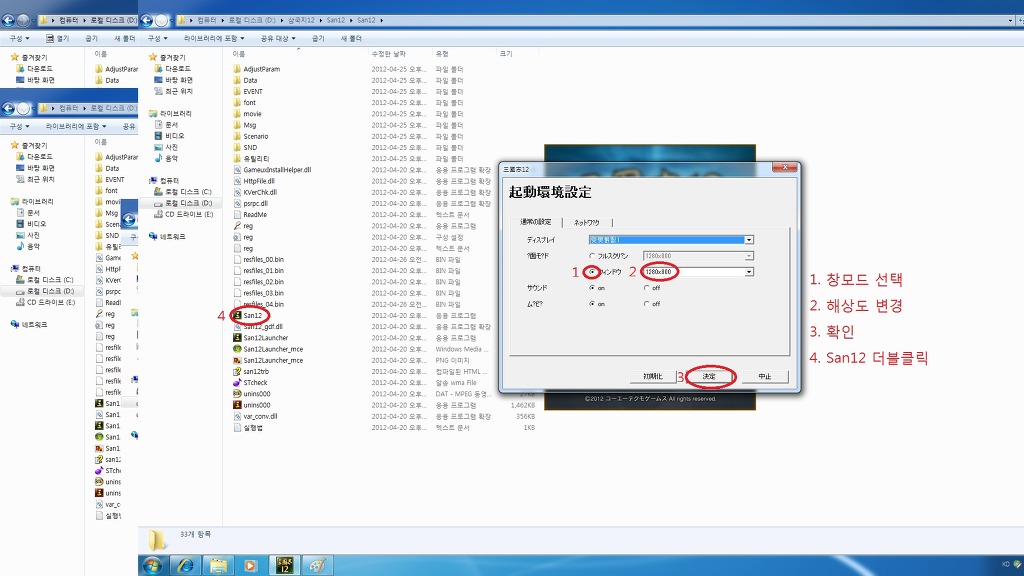Open 공유 대상 dropdown in main window
Screen dimensions: 1024x576
pos(278,39)
